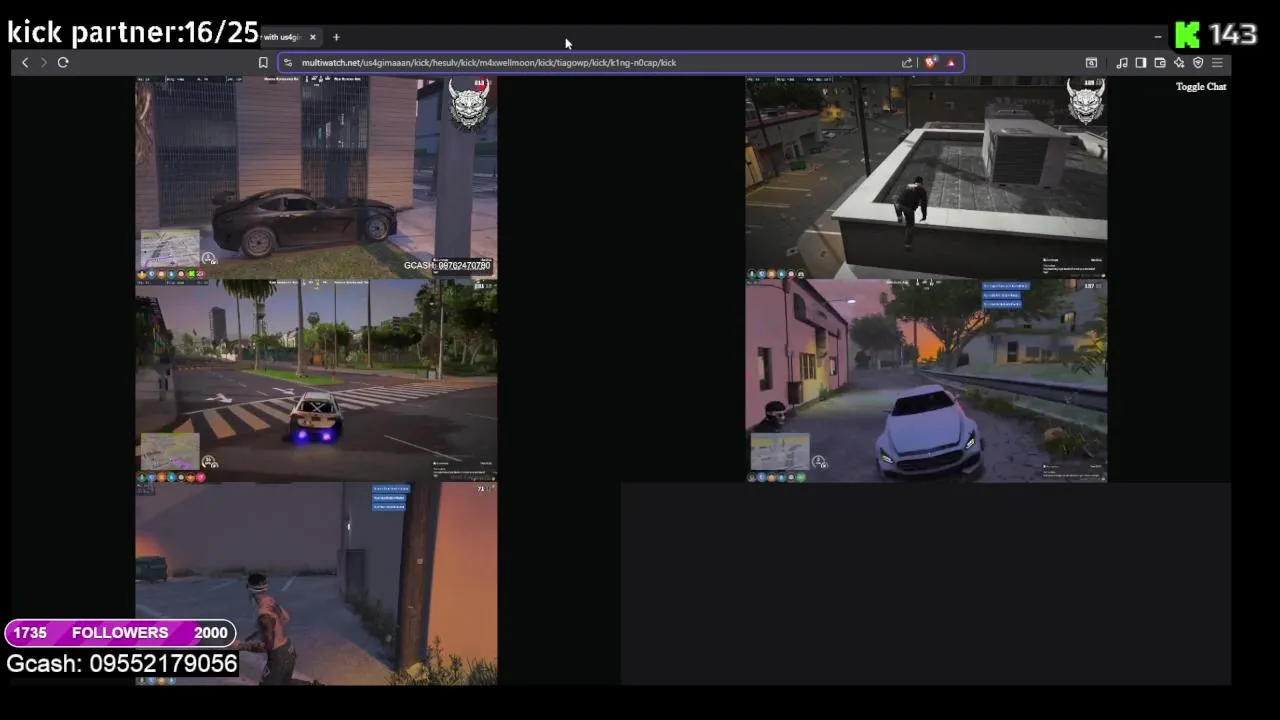The image size is (1280, 720).
Task: Open the Leo AI sparkle icon
Action: tap(1179, 62)
